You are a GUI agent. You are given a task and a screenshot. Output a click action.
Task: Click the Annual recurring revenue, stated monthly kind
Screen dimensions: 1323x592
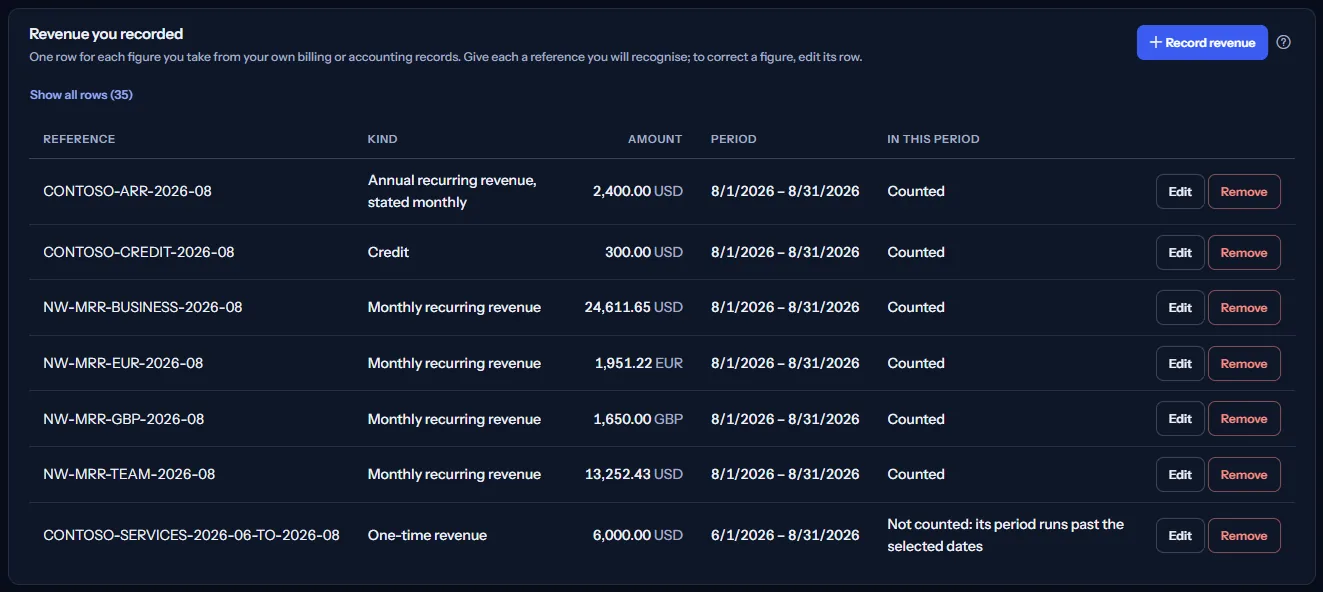point(452,191)
